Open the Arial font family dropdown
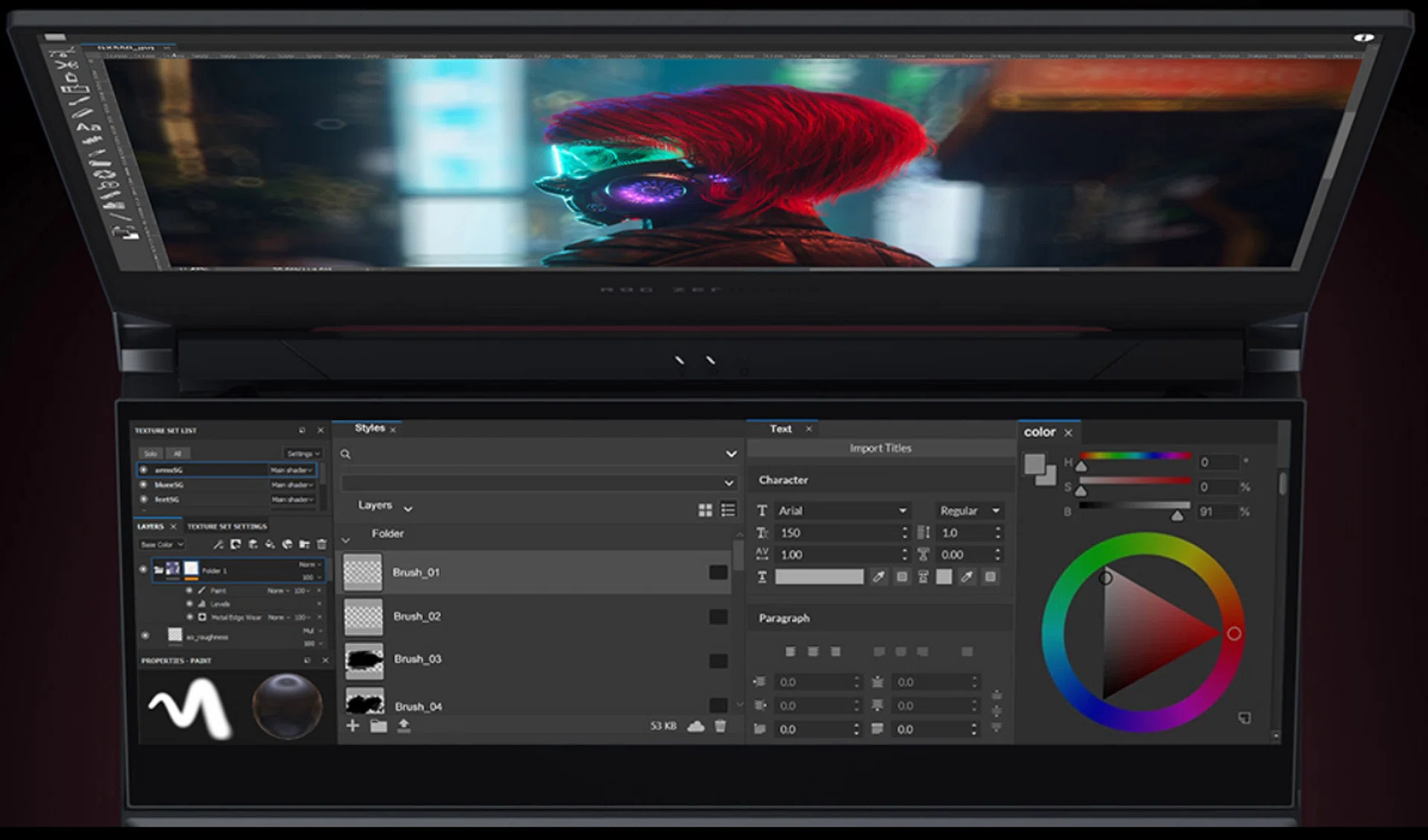 (x=841, y=511)
